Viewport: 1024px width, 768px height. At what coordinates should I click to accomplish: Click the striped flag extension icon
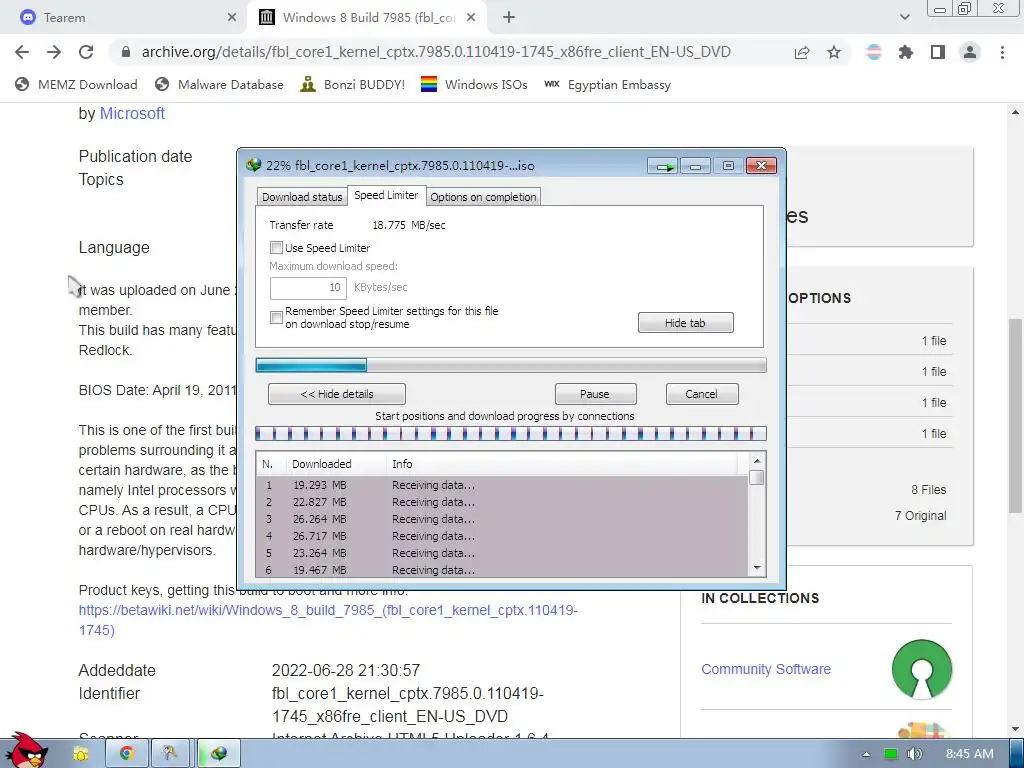point(874,52)
